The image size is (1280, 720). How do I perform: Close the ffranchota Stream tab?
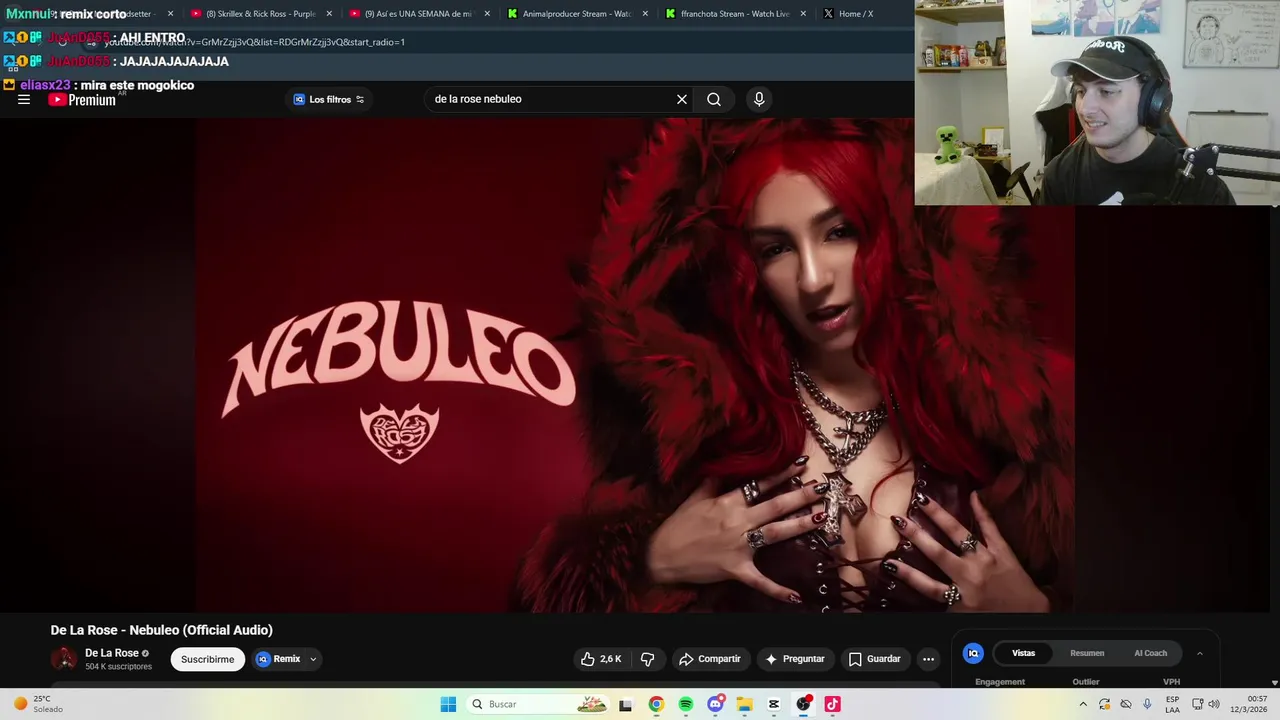(803, 14)
